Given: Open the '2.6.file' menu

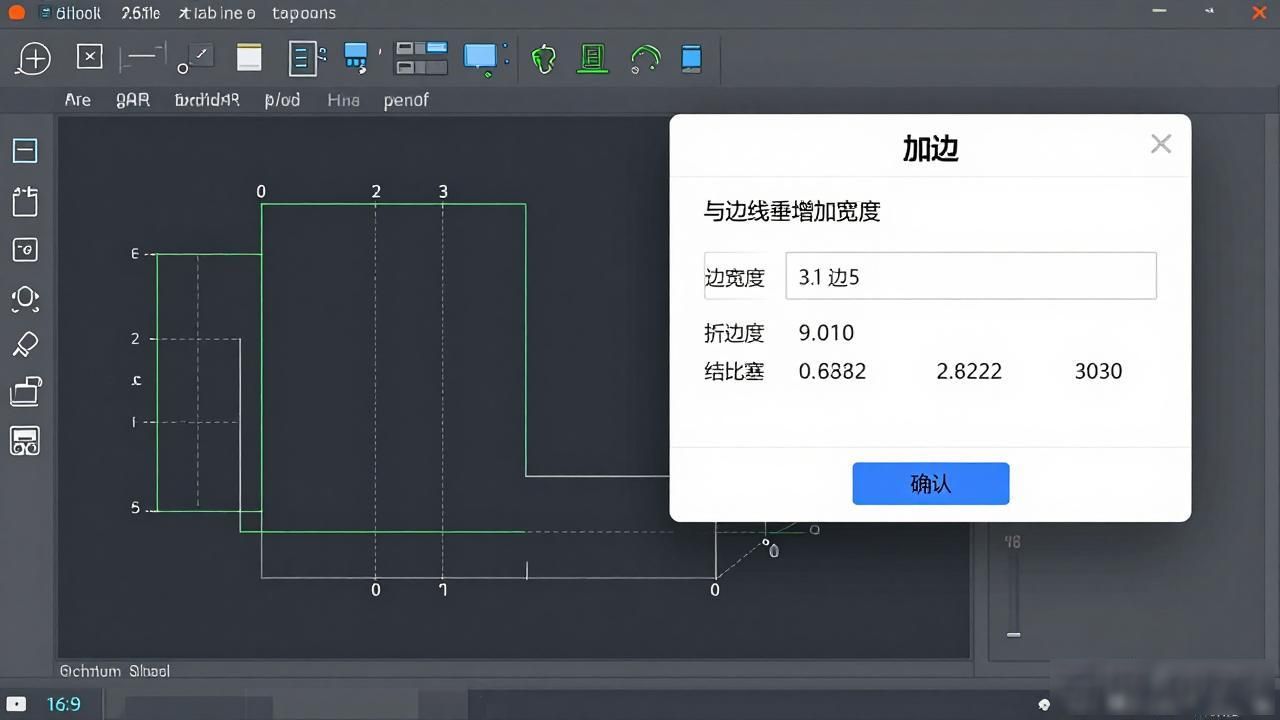Looking at the screenshot, I should 141,13.
